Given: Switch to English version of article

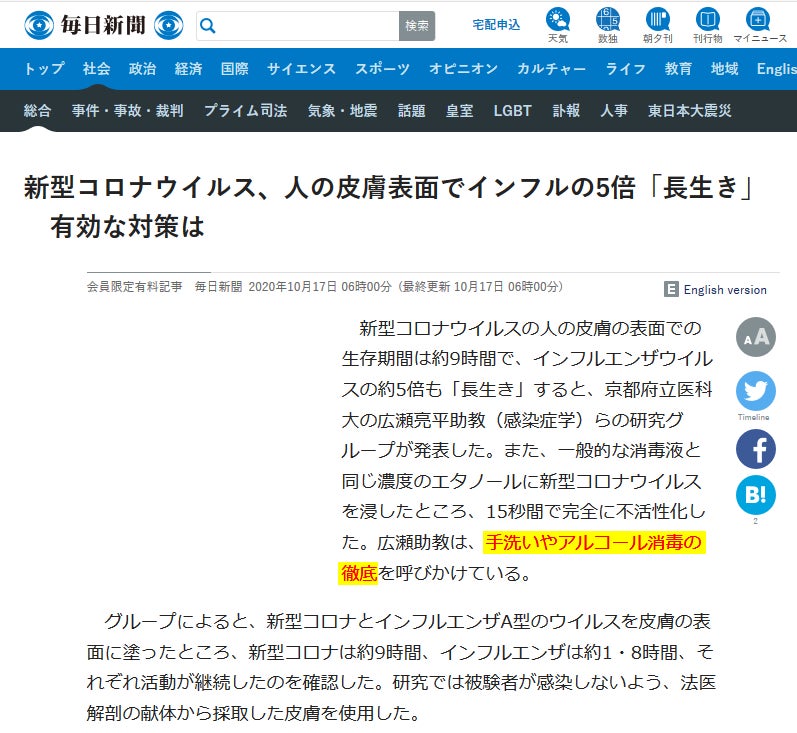Looking at the screenshot, I should point(716,289).
